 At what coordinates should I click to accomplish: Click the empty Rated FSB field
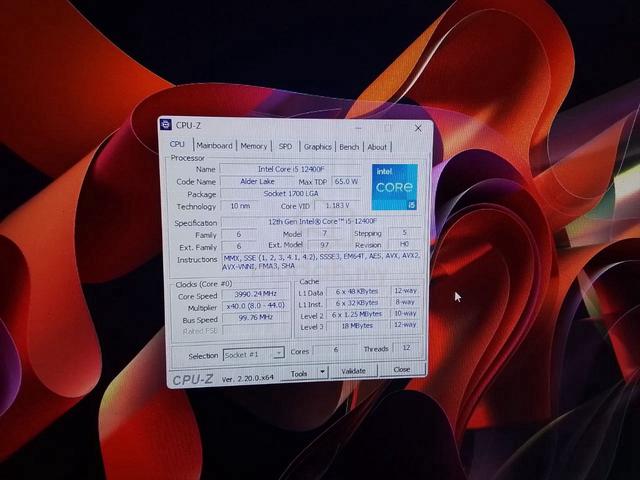pos(256,329)
